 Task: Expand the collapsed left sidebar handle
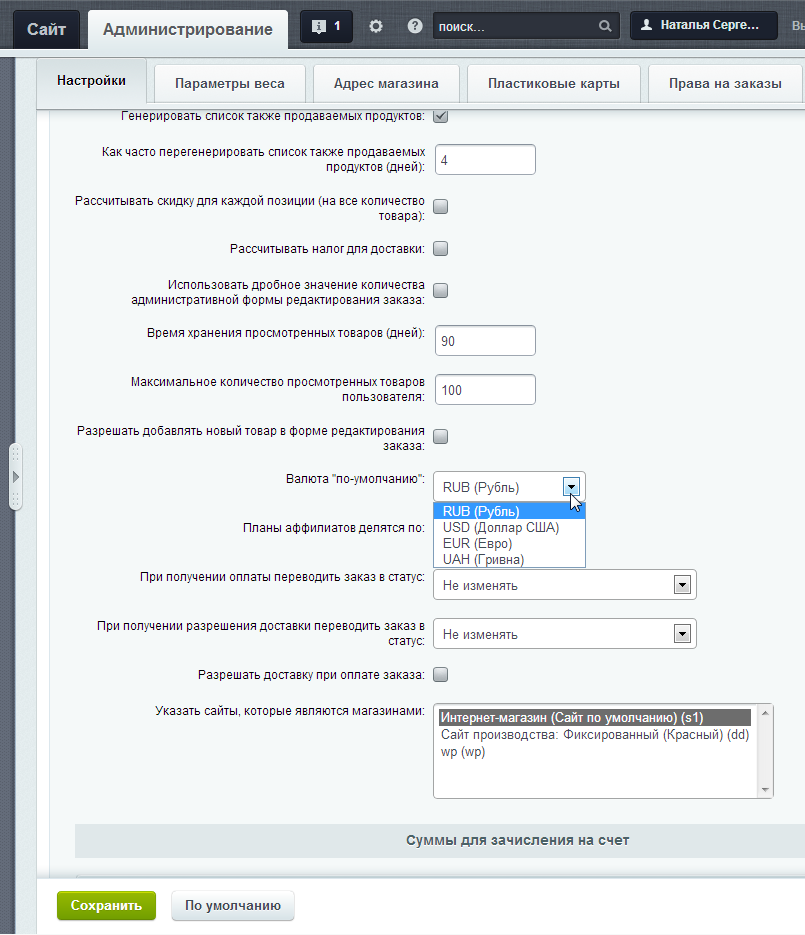(15, 477)
